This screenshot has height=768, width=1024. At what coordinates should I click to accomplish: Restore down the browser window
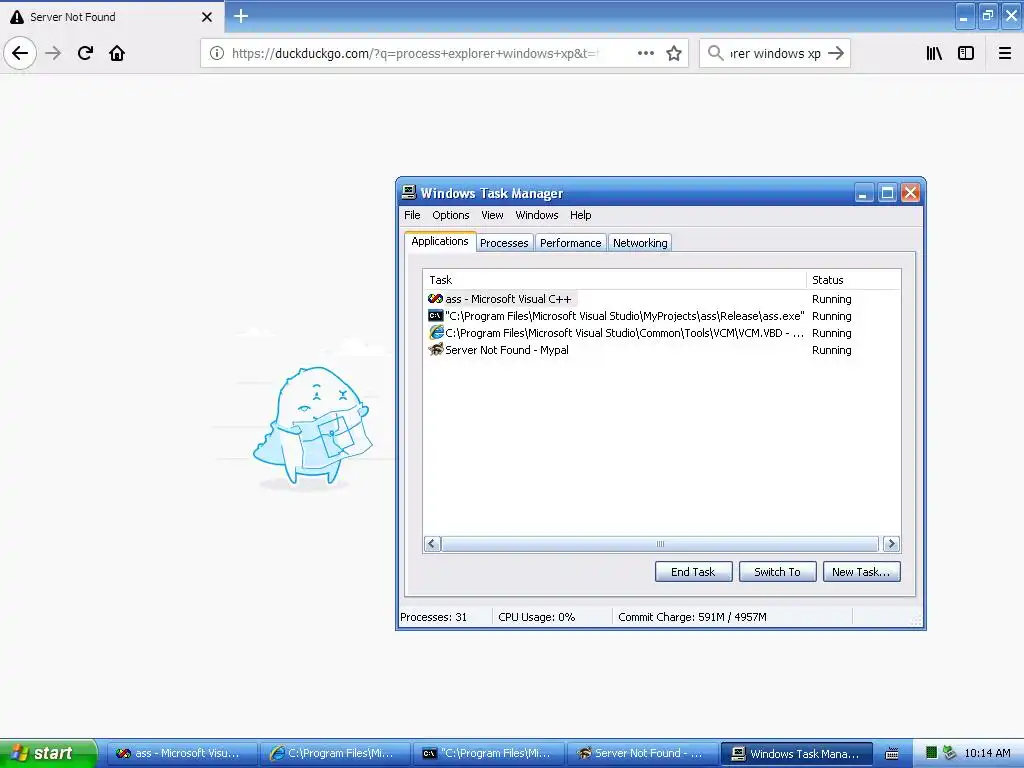988,16
